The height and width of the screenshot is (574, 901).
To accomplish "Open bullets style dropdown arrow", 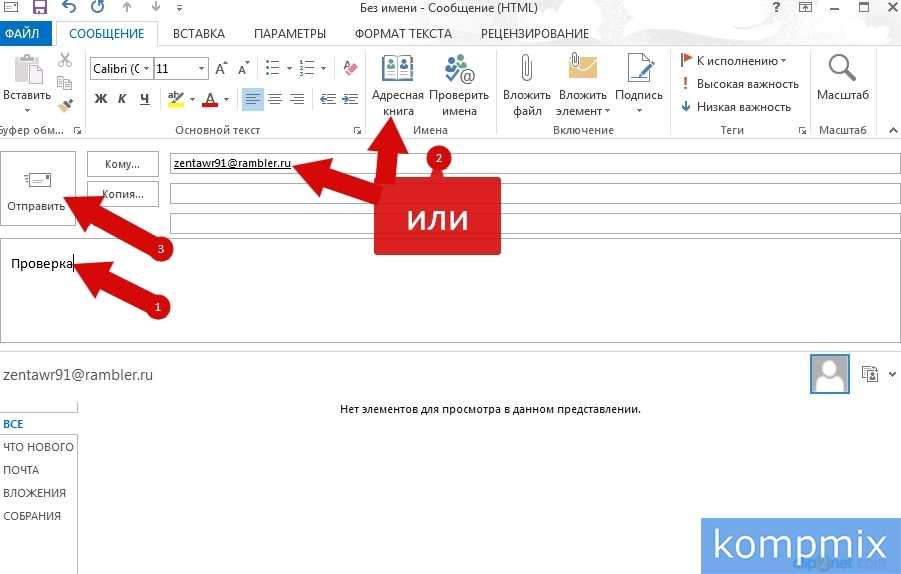I will click(289, 68).
